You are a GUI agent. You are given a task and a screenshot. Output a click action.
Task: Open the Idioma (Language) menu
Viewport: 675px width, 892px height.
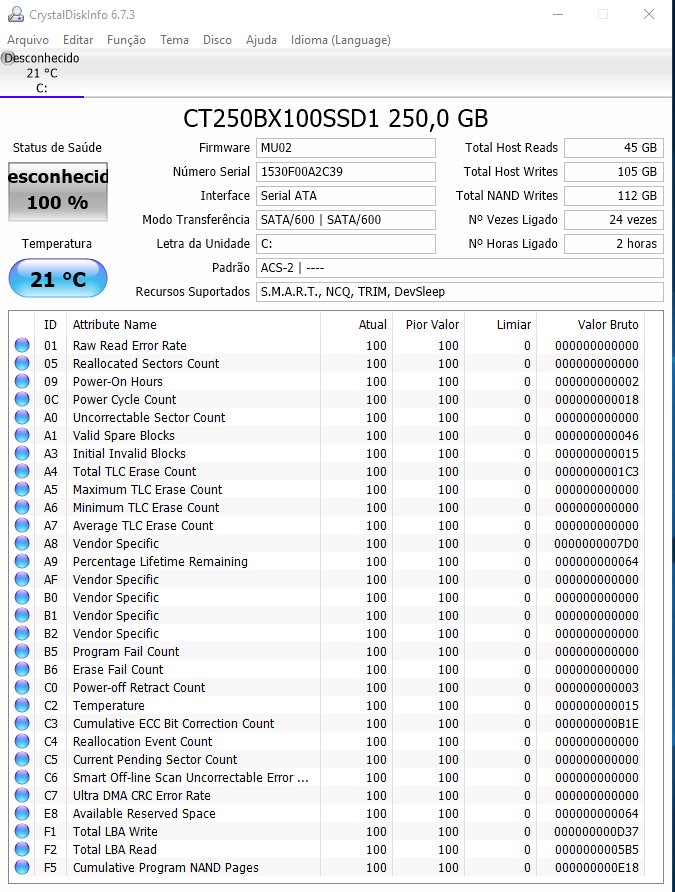(341, 40)
